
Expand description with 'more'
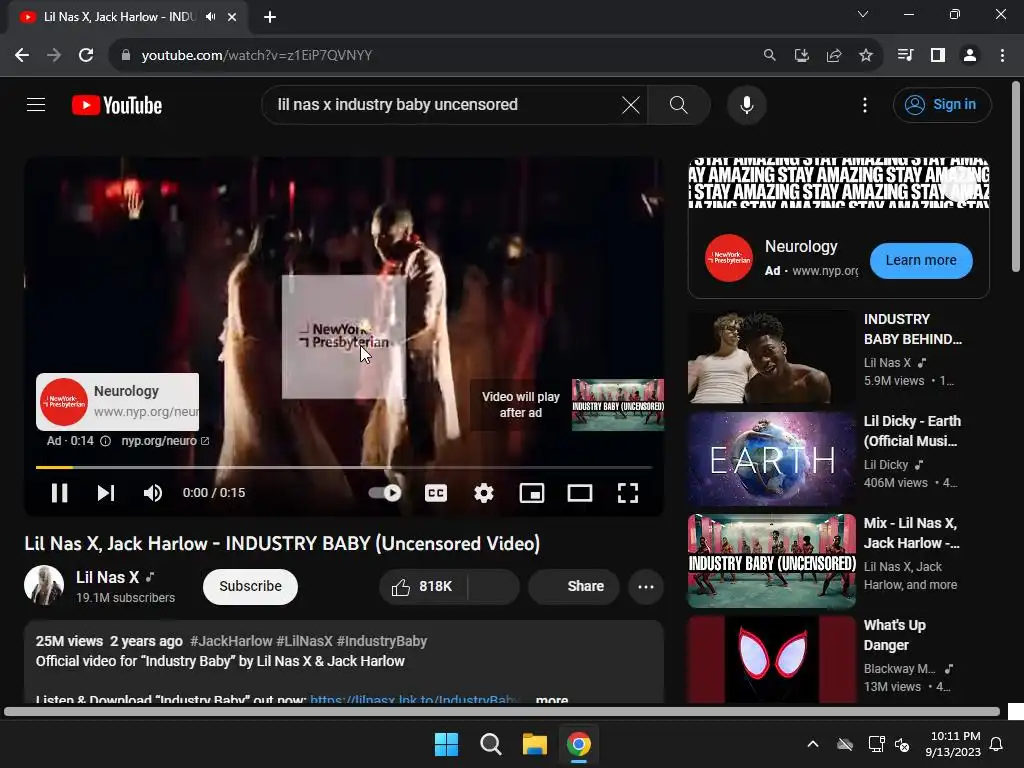[x=552, y=699]
